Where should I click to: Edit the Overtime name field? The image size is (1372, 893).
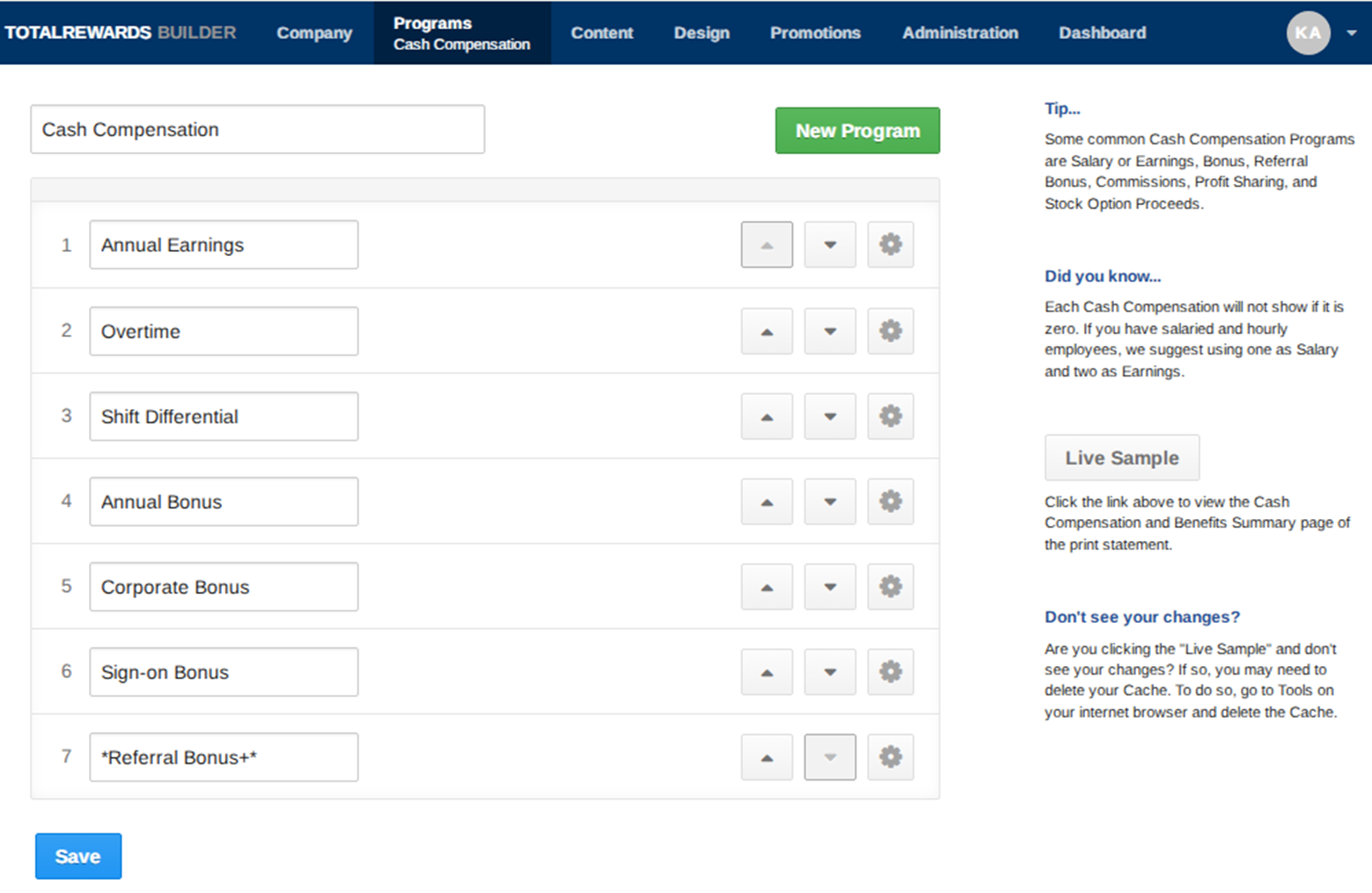click(x=224, y=331)
